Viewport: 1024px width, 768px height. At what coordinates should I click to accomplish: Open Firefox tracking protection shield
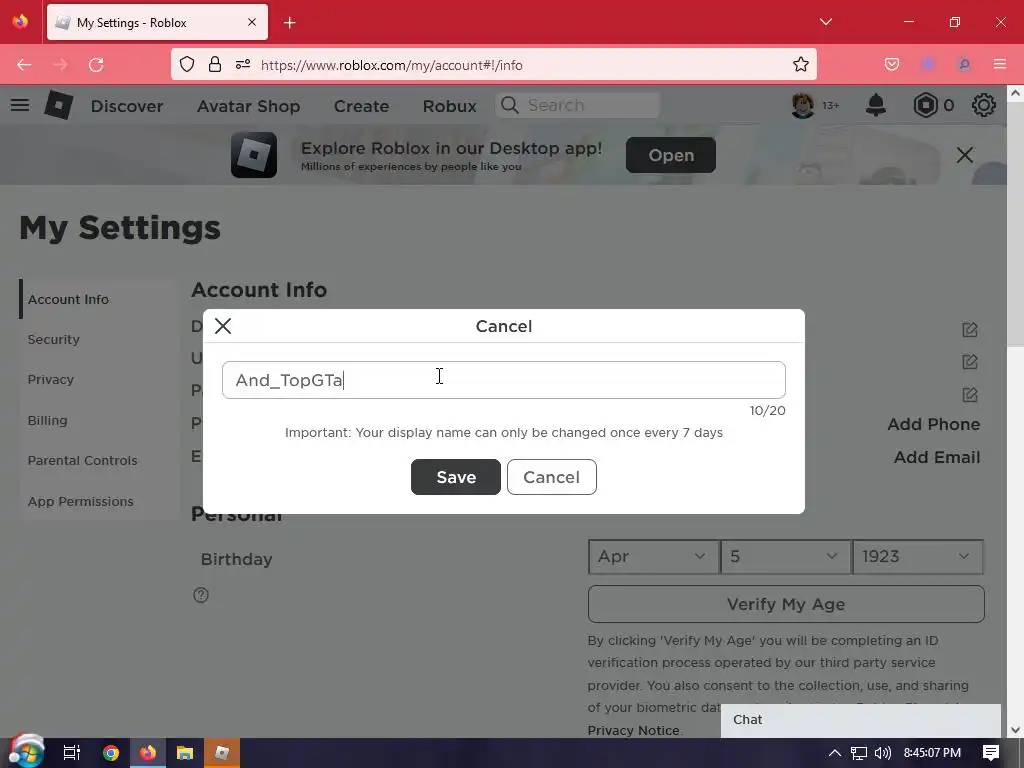pos(187,64)
